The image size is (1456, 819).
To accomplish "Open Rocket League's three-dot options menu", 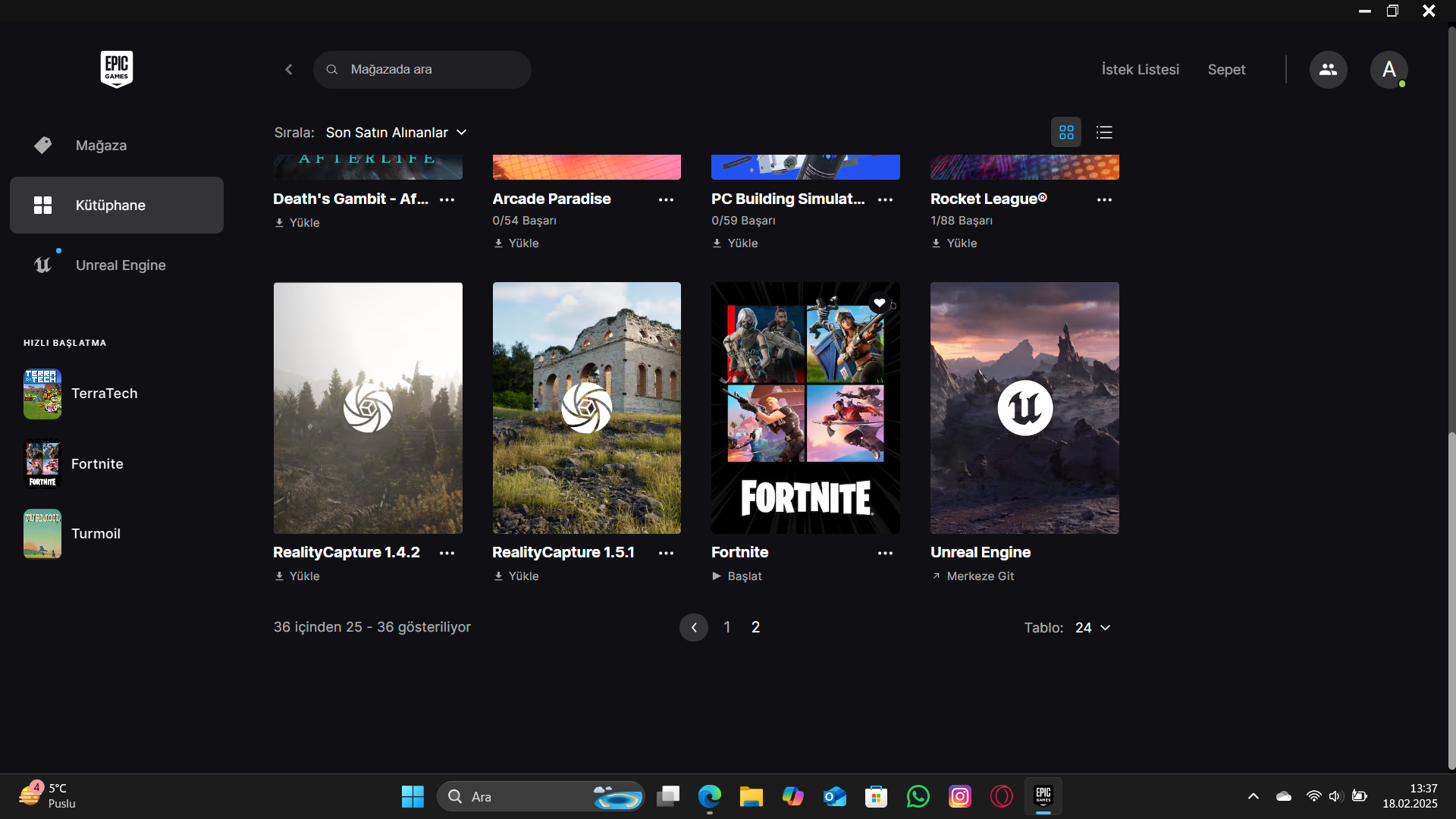I will 1104,200.
